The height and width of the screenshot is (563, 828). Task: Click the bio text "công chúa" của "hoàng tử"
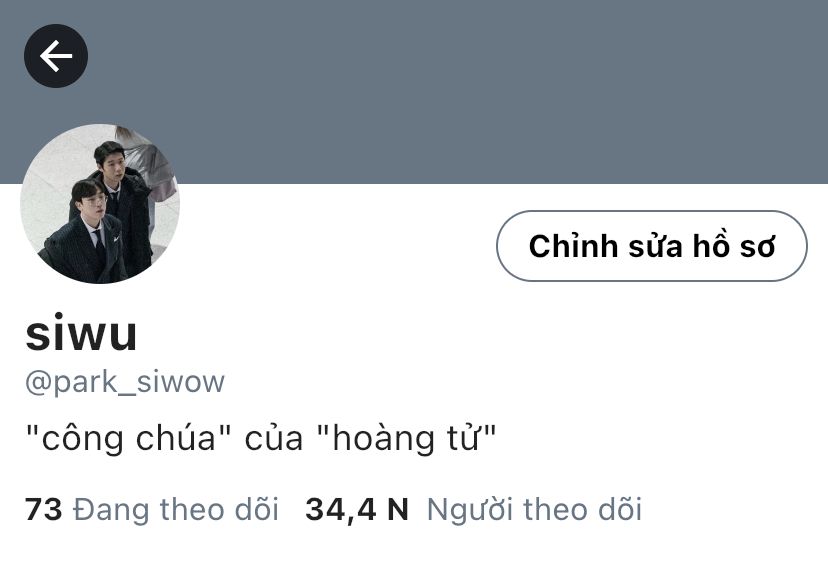[261, 438]
